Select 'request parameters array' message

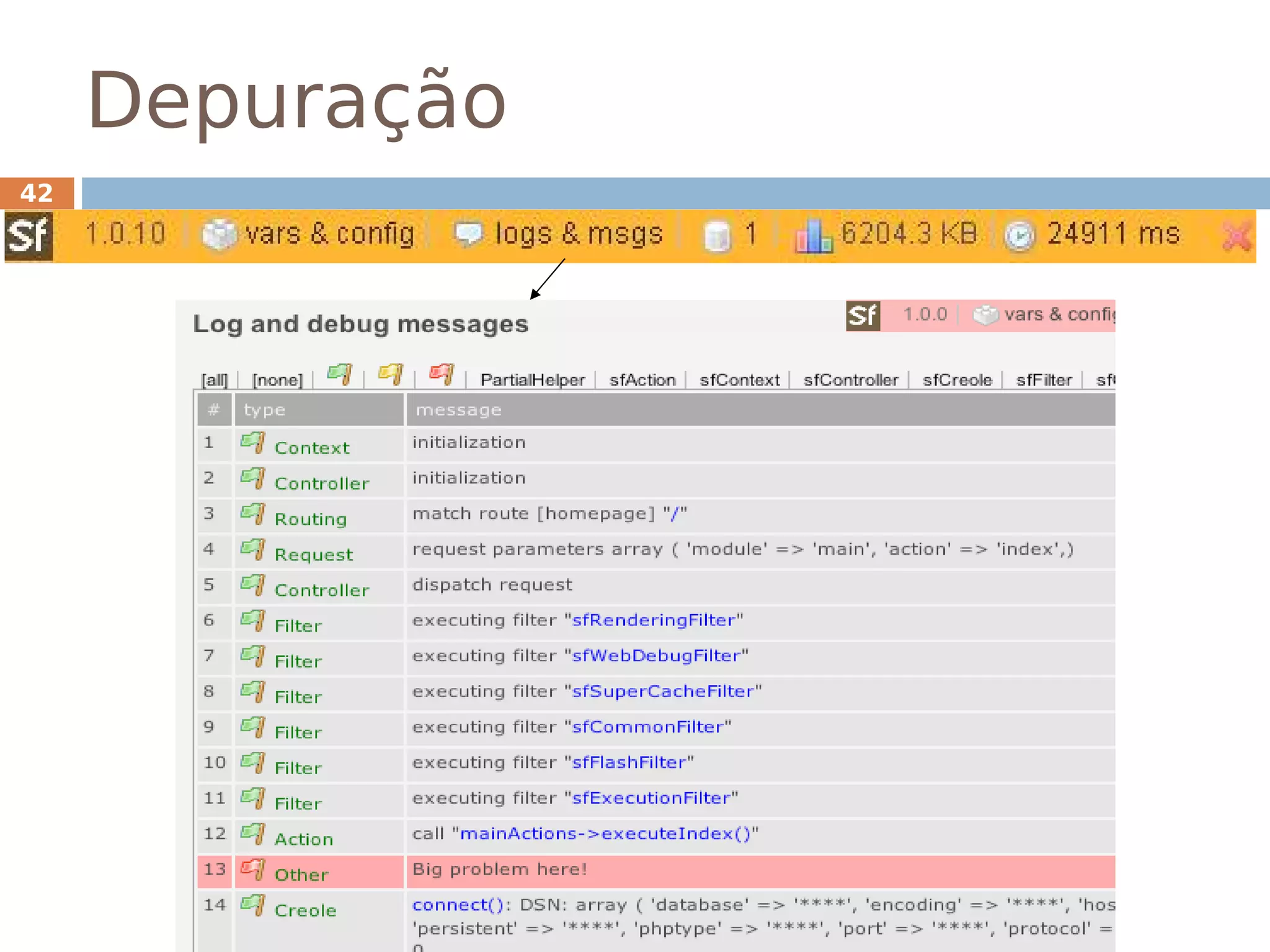[743, 550]
